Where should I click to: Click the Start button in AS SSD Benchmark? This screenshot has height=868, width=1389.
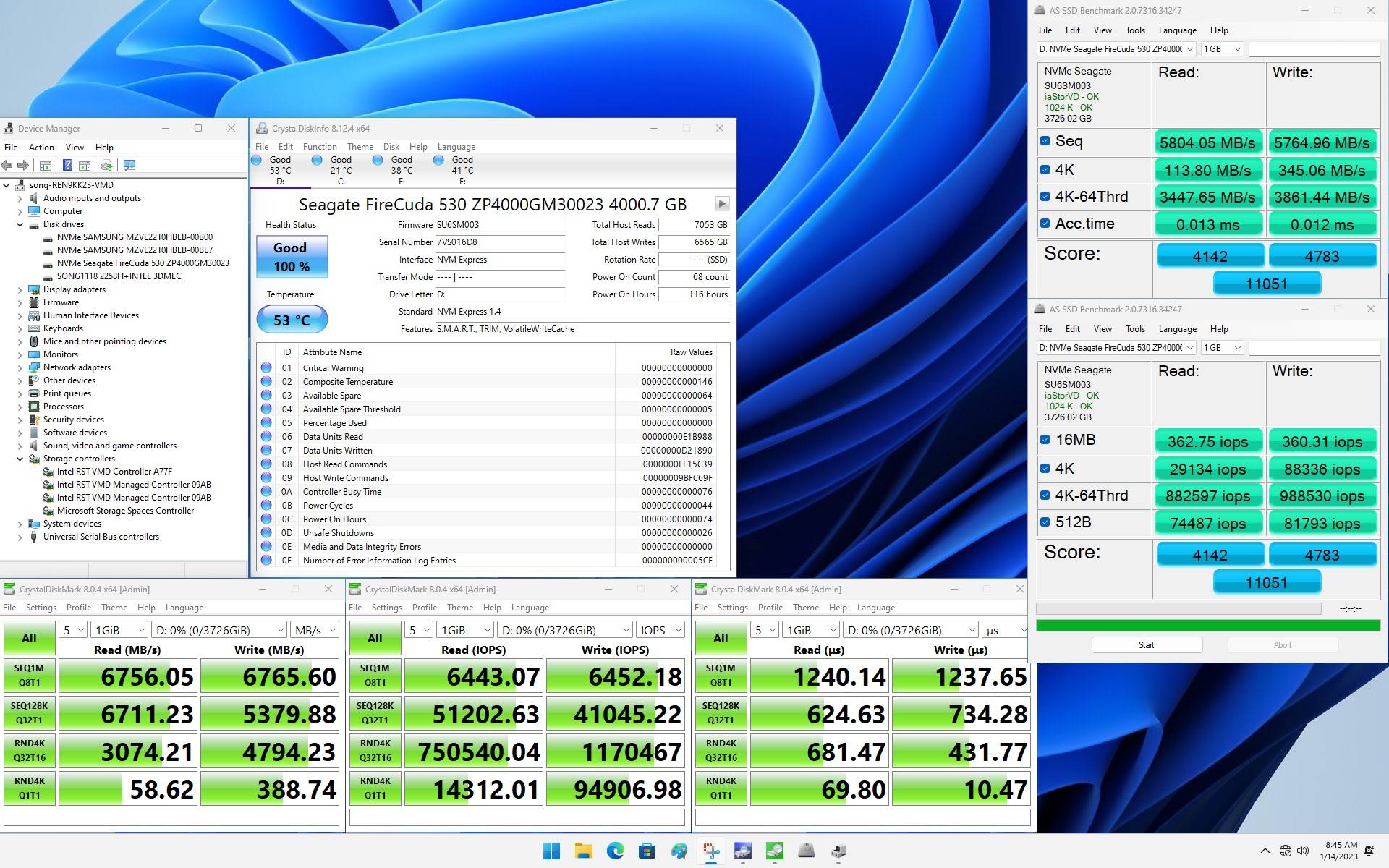tap(1147, 645)
